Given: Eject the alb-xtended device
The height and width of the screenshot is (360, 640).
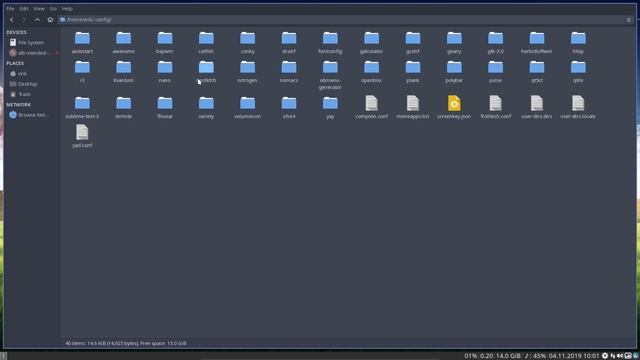Looking at the screenshot, I should pyautogui.click(x=57, y=53).
